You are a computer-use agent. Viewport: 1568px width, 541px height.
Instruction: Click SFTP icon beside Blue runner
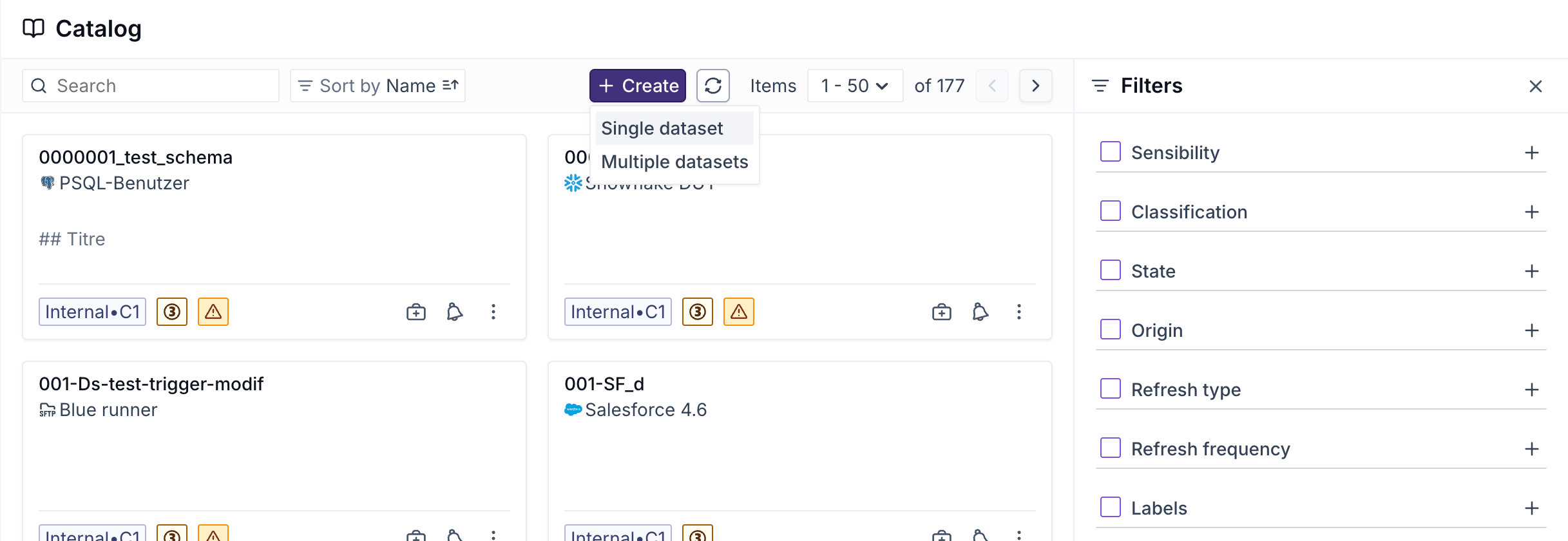(48, 410)
